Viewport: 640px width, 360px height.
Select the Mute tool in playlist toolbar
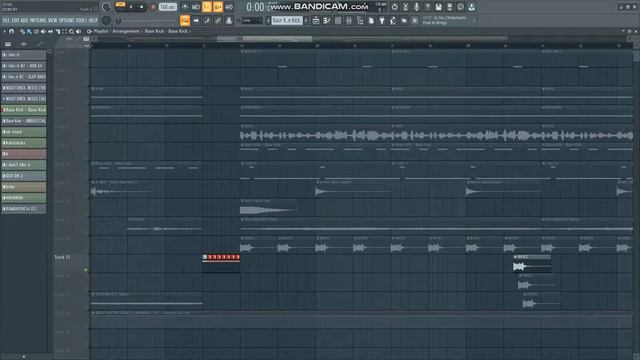tap(43, 31)
